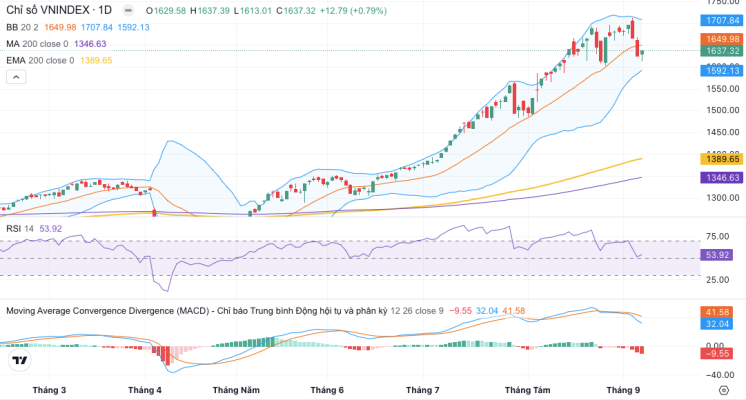Image resolution: width=746 pixels, height=400 pixels.
Task: Open chart settings gear icon
Action: [724, 390]
